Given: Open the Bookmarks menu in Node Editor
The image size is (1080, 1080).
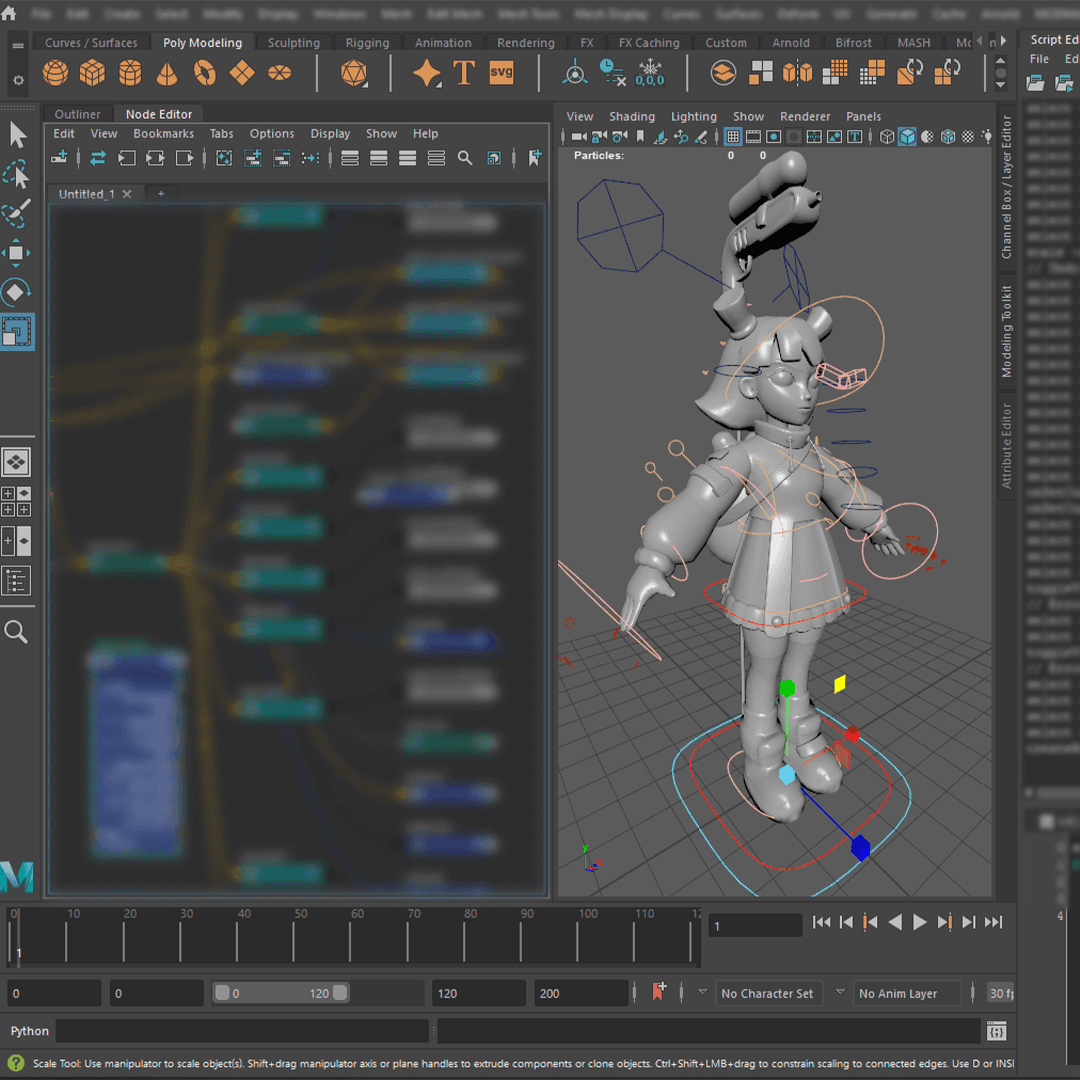Looking at the screenshot, I should coord(163,134).
